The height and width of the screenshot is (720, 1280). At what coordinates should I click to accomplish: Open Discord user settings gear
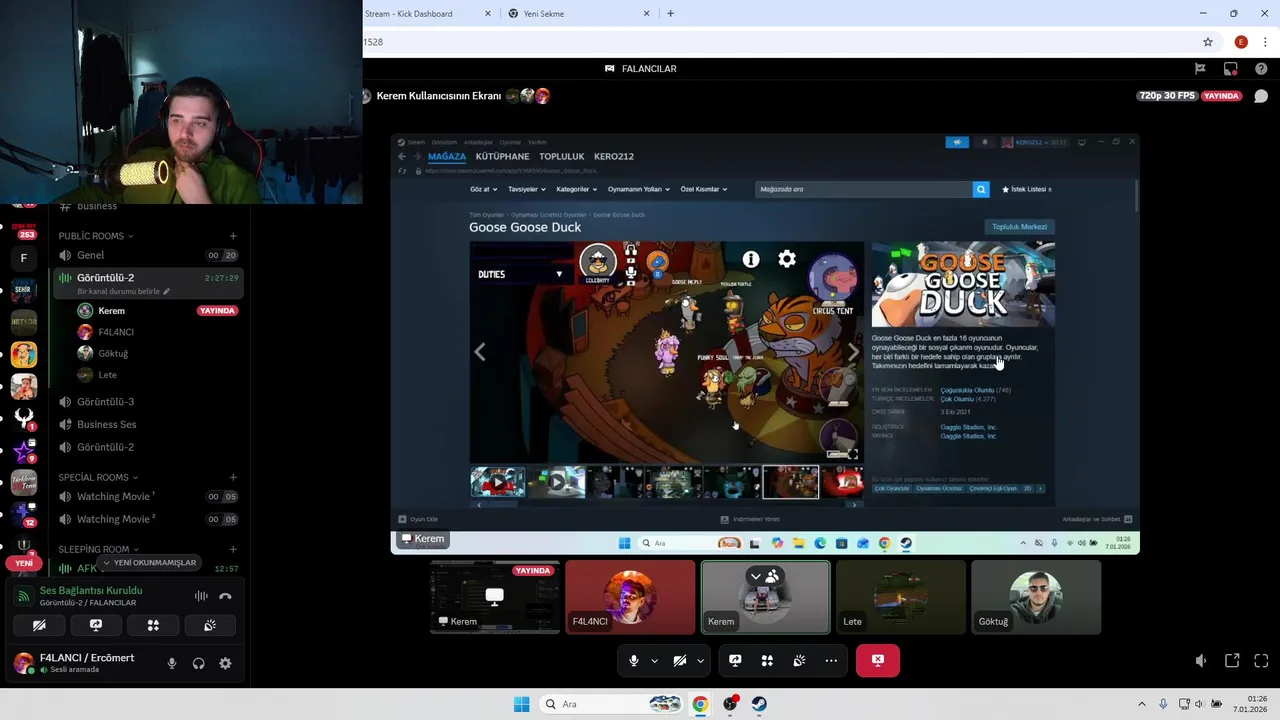[x=225, y=663]
